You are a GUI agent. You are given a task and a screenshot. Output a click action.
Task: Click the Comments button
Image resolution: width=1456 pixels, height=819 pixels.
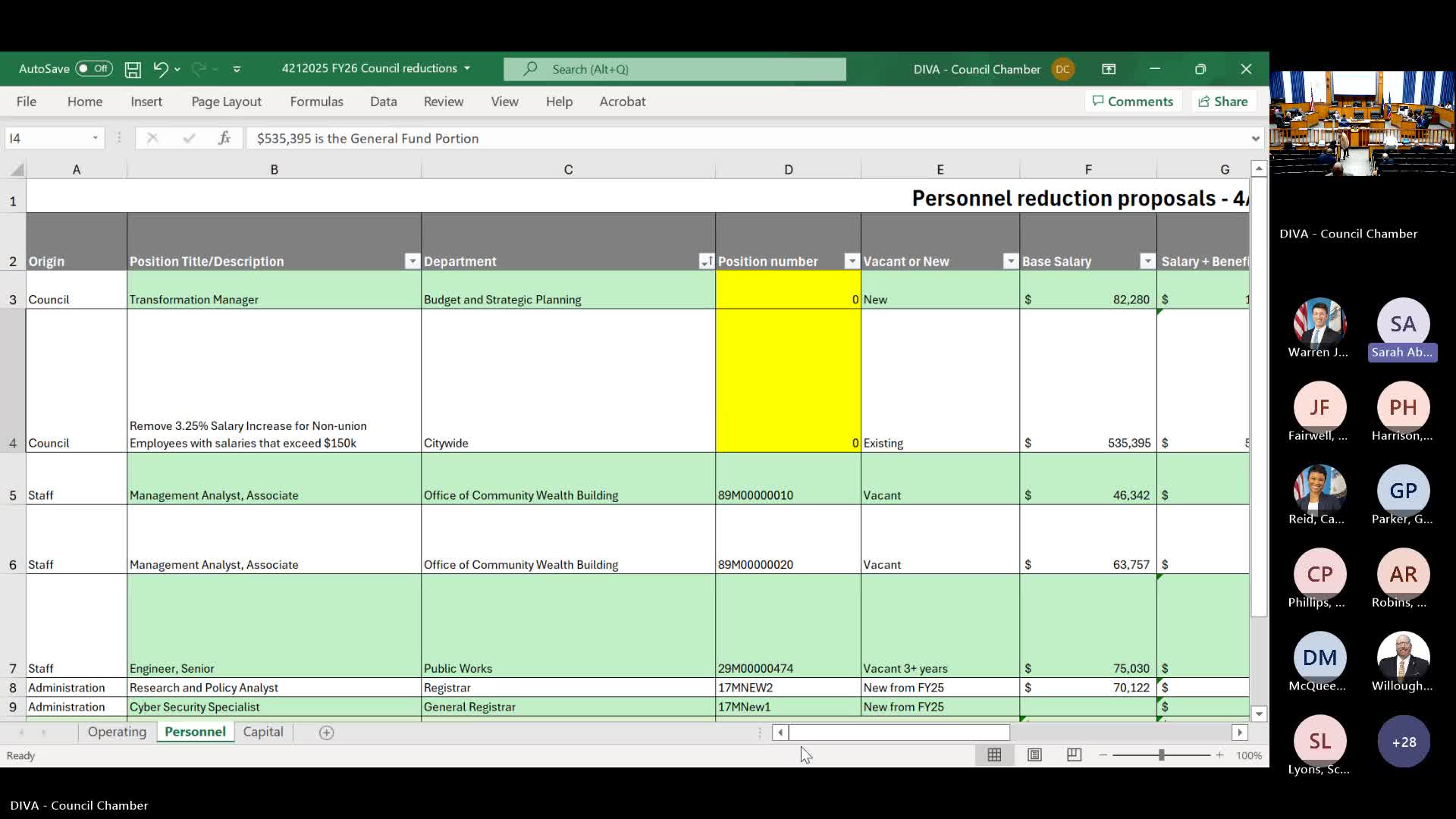1133,102
